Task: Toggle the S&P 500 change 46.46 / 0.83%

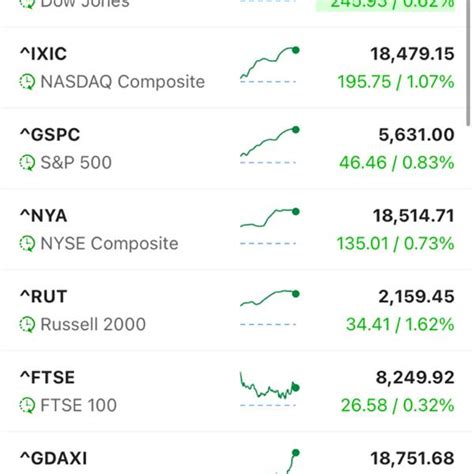Action: coord(397,163)
